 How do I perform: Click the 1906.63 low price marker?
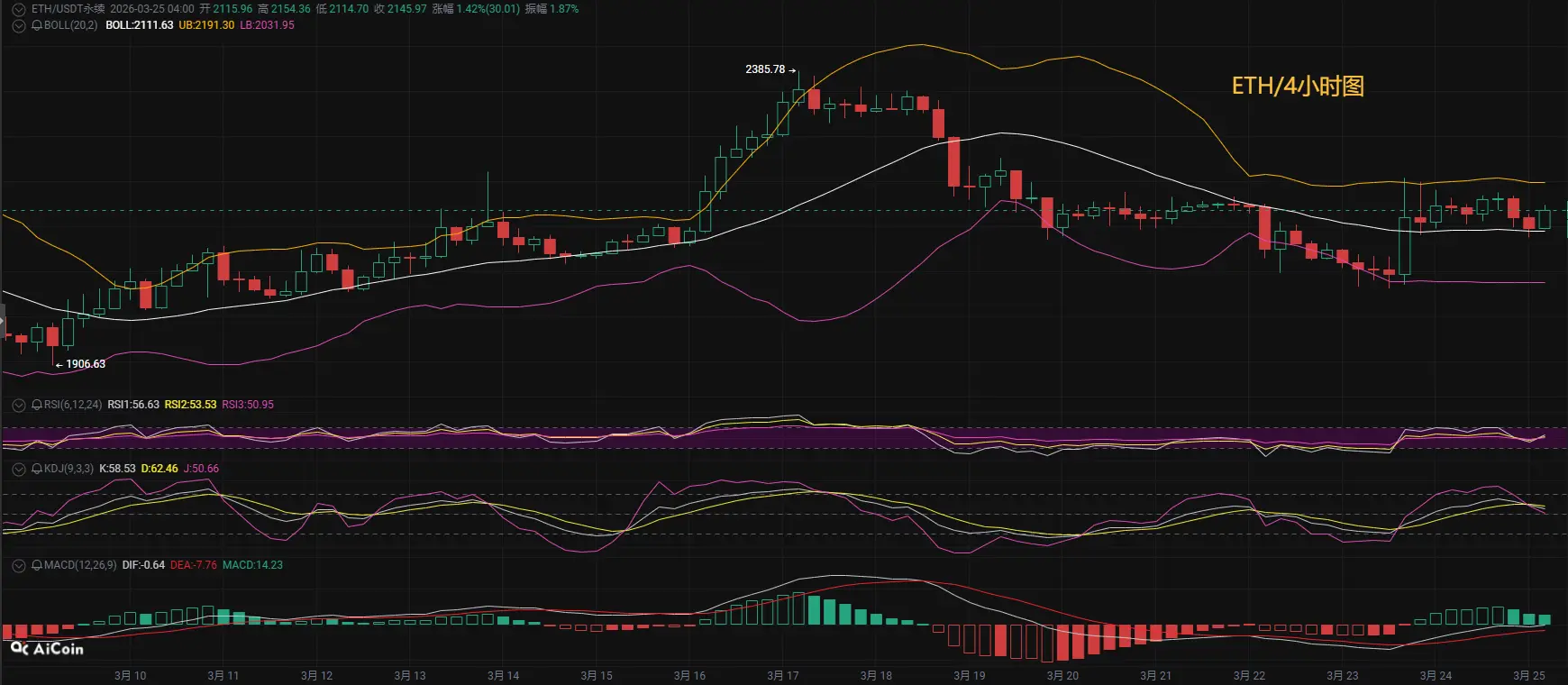86,364
